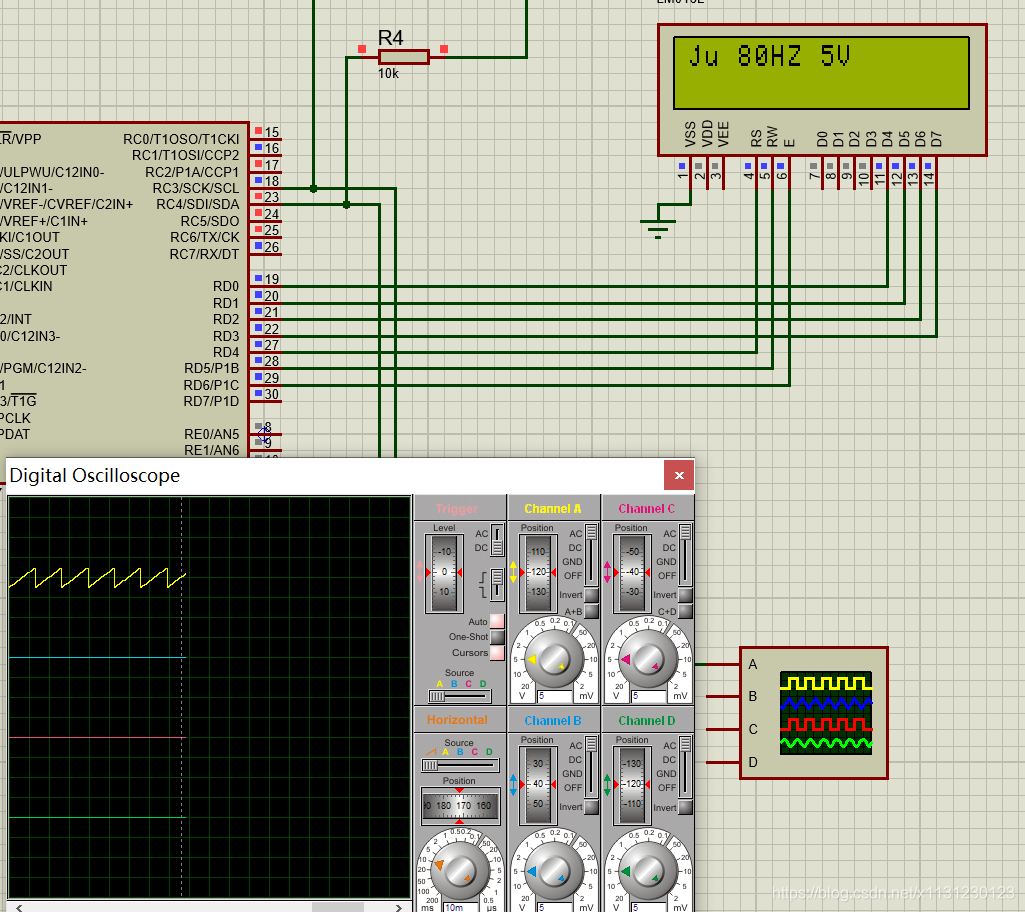Enable the C+D sum button
This screenshot has height=912, width=1025.
tap(686, 611)
